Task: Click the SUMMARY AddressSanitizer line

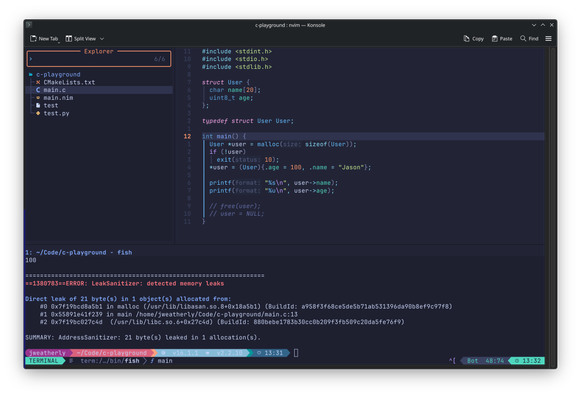Action: [143, 338]
